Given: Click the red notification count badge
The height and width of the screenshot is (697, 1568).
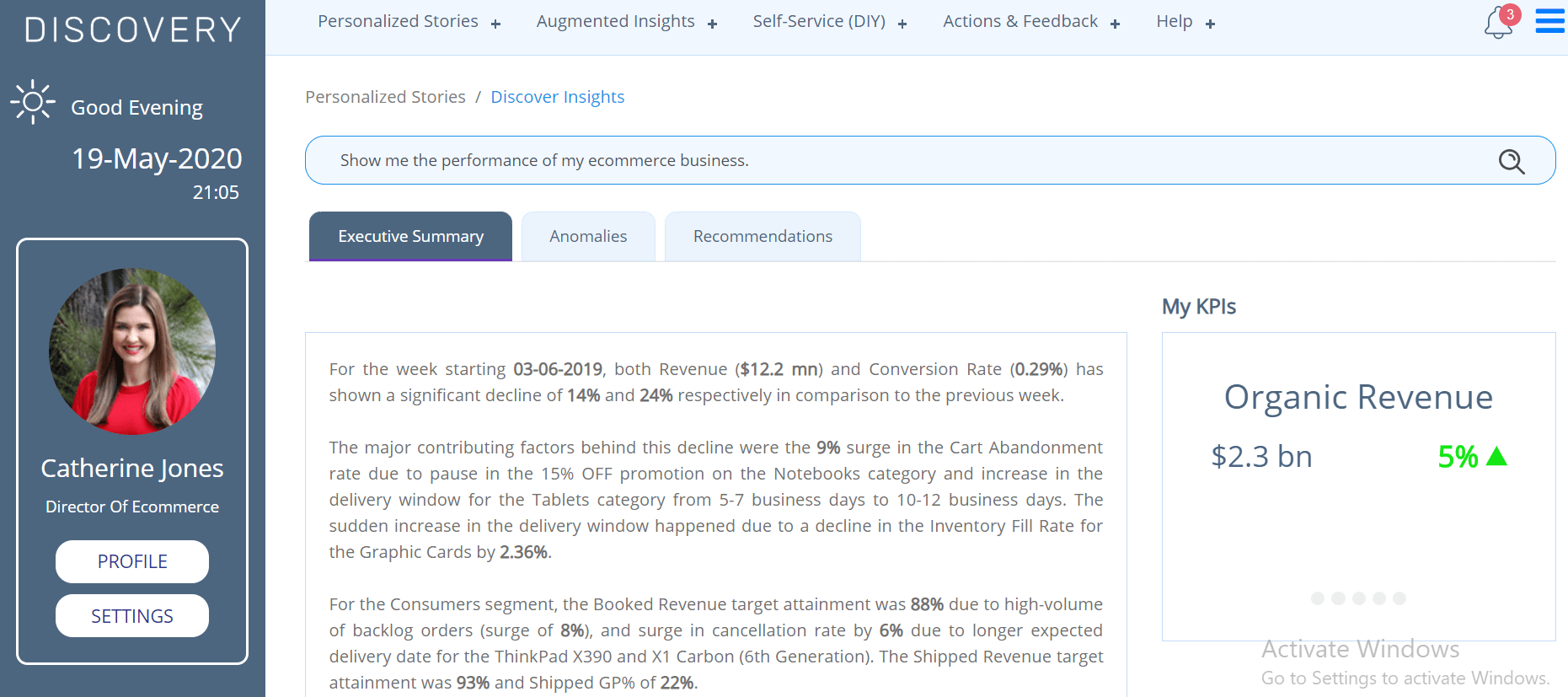Looking at the screenshot, I should [1511, 14].
